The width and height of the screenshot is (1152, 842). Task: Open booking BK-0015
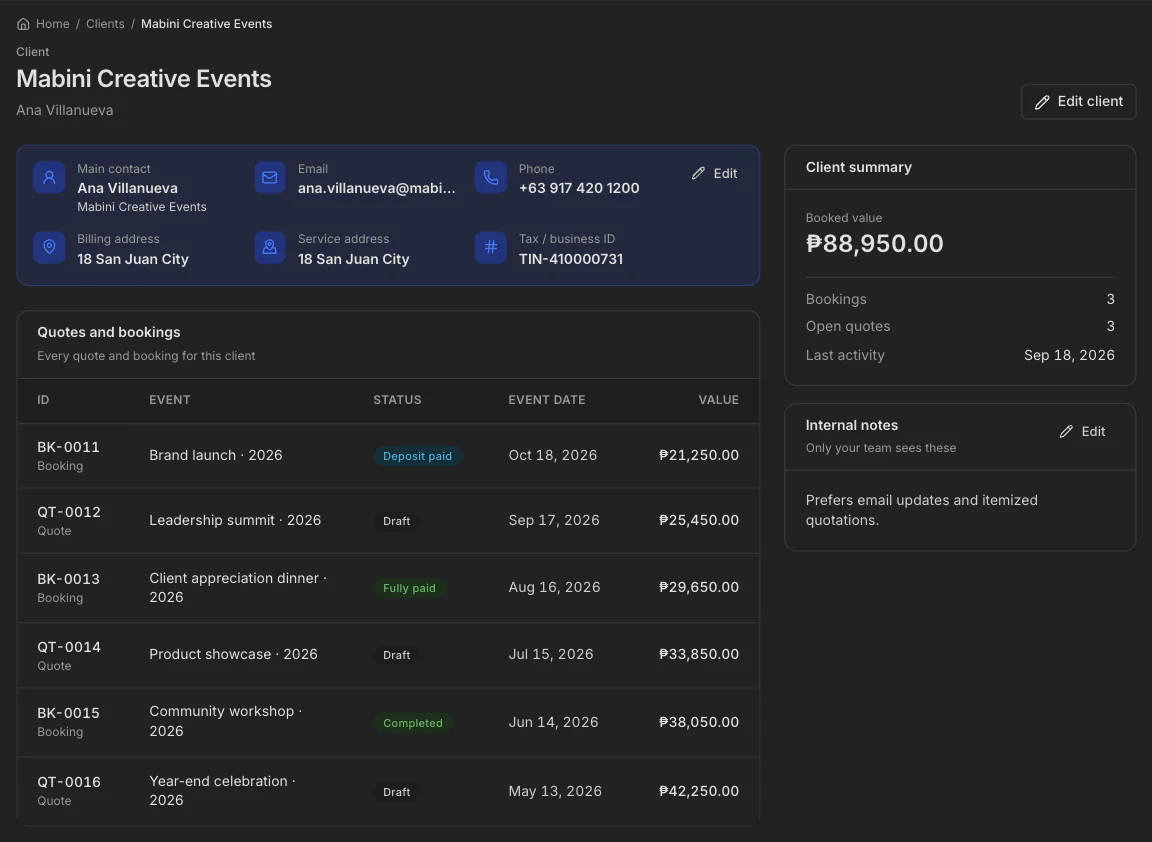pyautogui.click(x=68, y=713)
